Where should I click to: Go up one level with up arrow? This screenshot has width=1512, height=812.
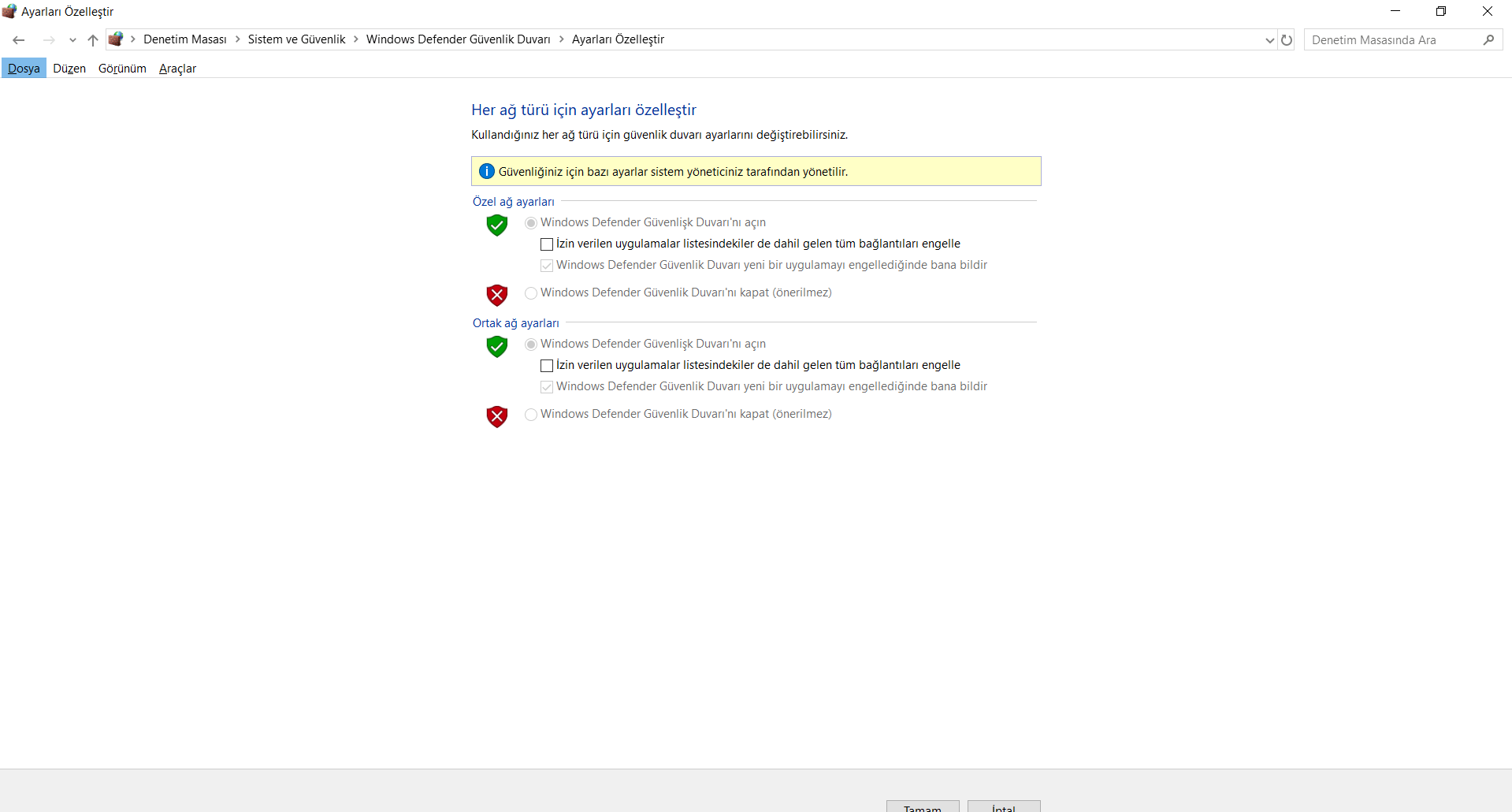click(93, 39)
